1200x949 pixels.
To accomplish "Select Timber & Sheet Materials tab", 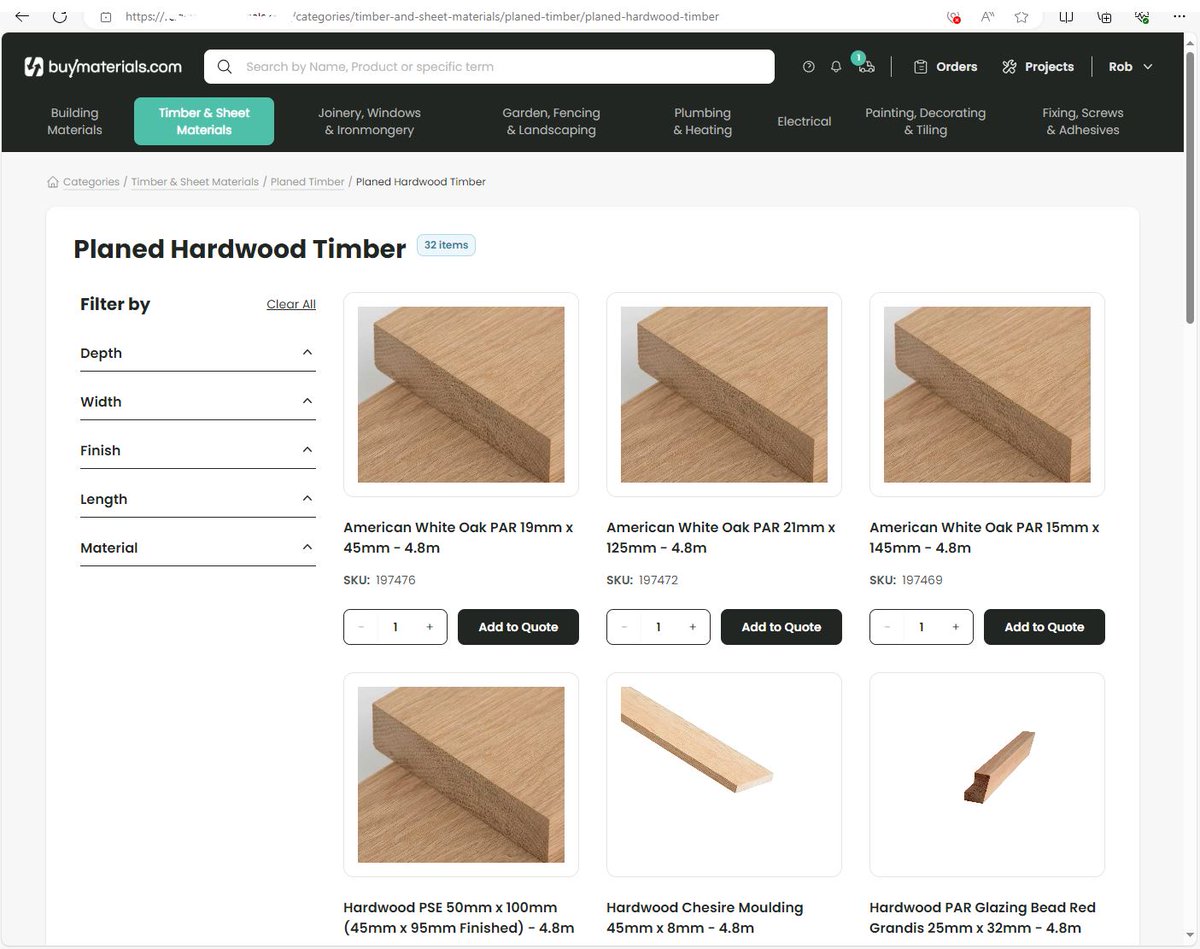I will point(204,121).
